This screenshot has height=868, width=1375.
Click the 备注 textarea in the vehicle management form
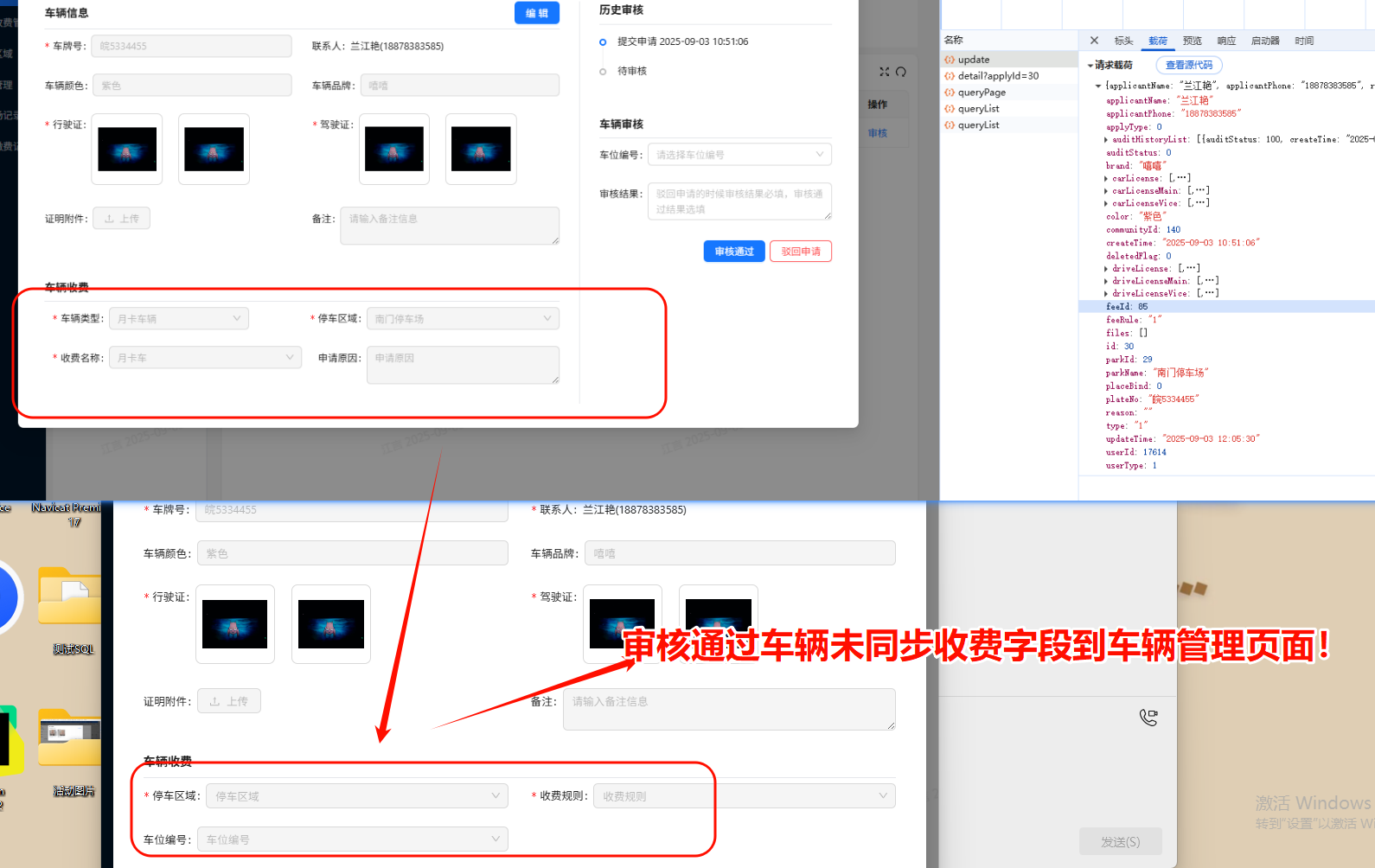coord(729,710)
